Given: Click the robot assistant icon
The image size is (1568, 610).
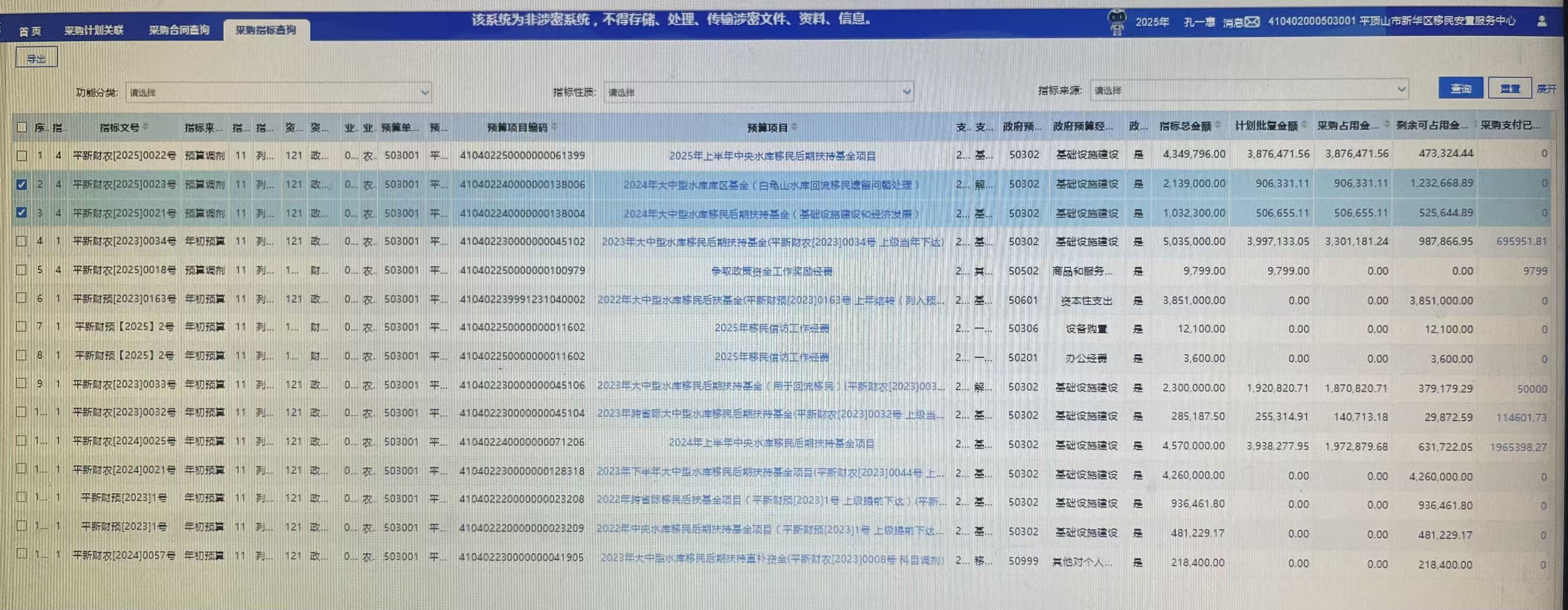Looking at the screenshot, I should (1117, 22).
